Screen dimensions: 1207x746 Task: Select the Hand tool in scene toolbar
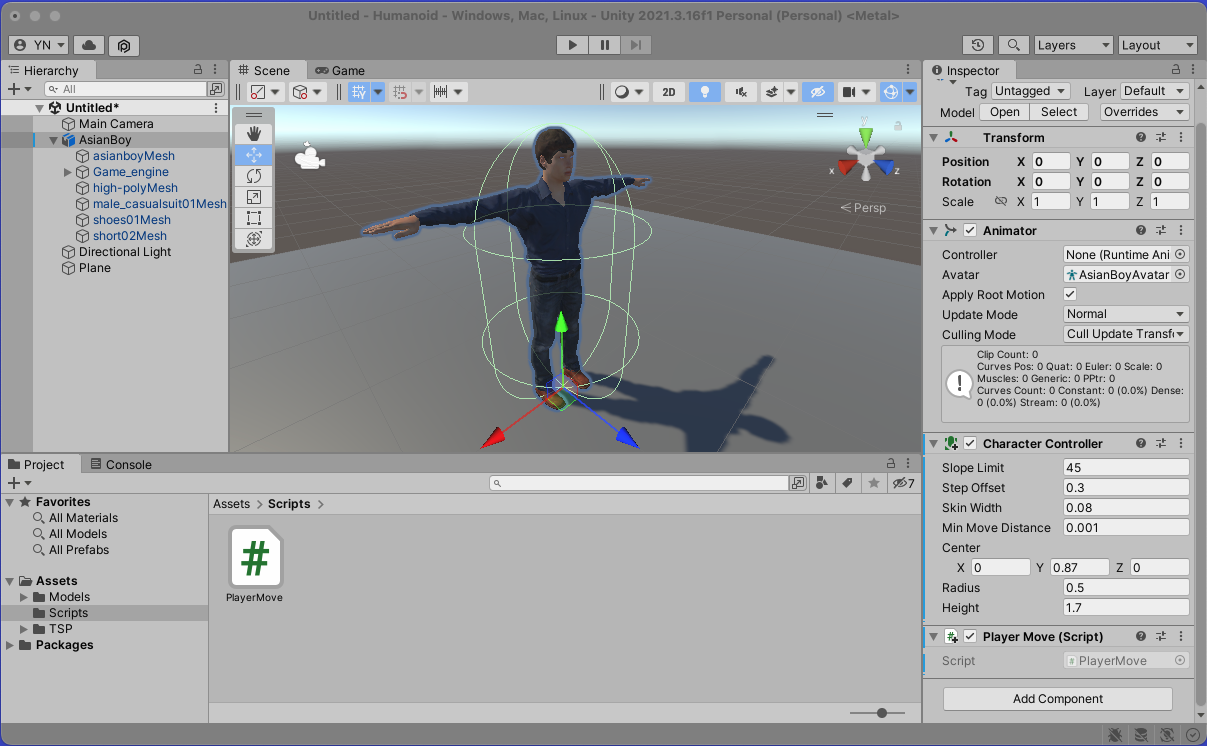254,134
